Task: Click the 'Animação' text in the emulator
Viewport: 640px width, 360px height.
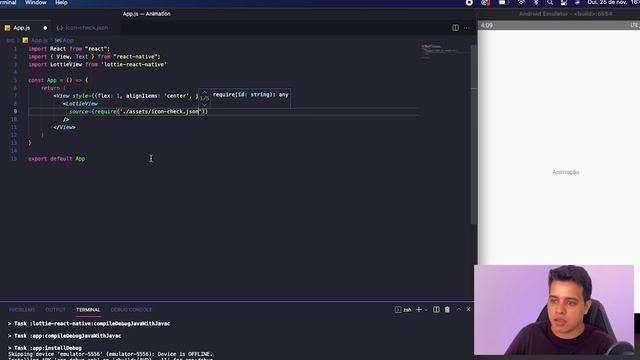Action: coord(566,172)
